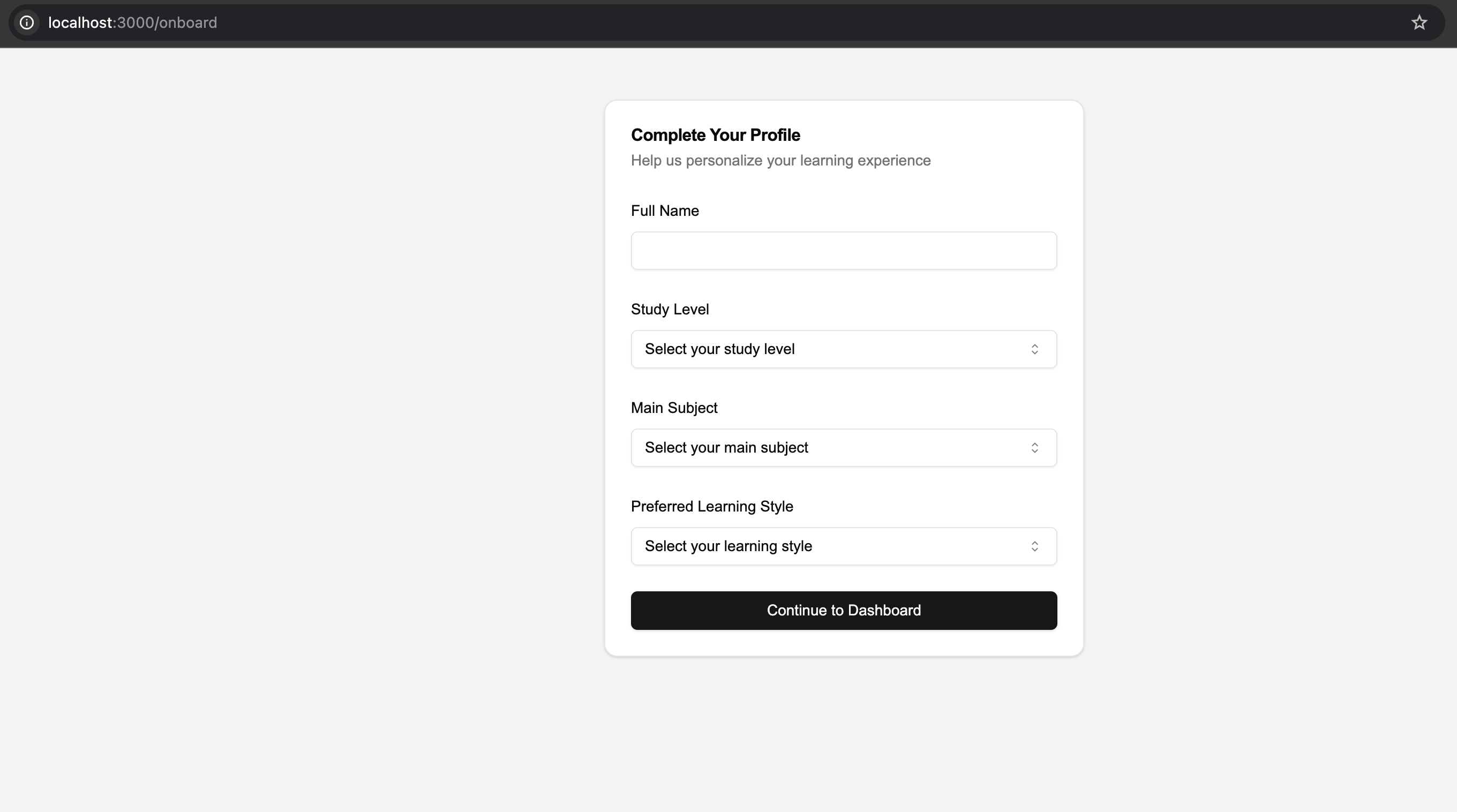Bookmark this page with the star icon
The image size is (1457, 812).
click(x=1418, y=22)
